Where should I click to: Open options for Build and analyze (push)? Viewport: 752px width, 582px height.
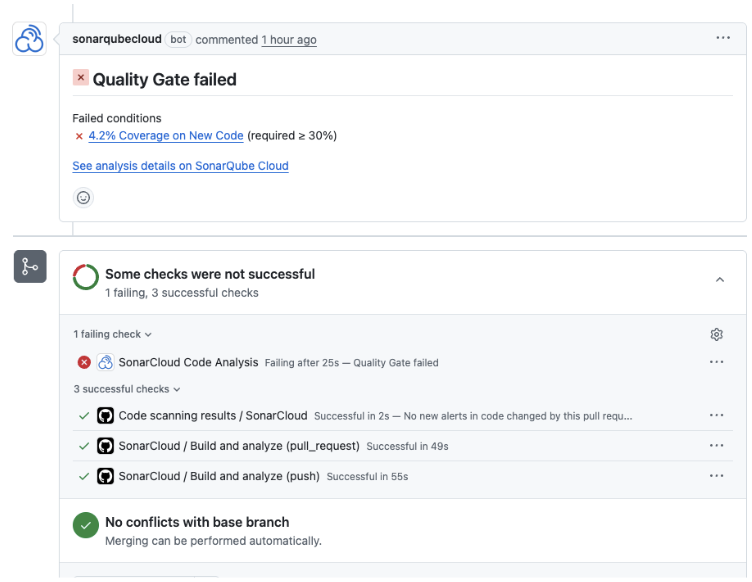click(716, 476)
